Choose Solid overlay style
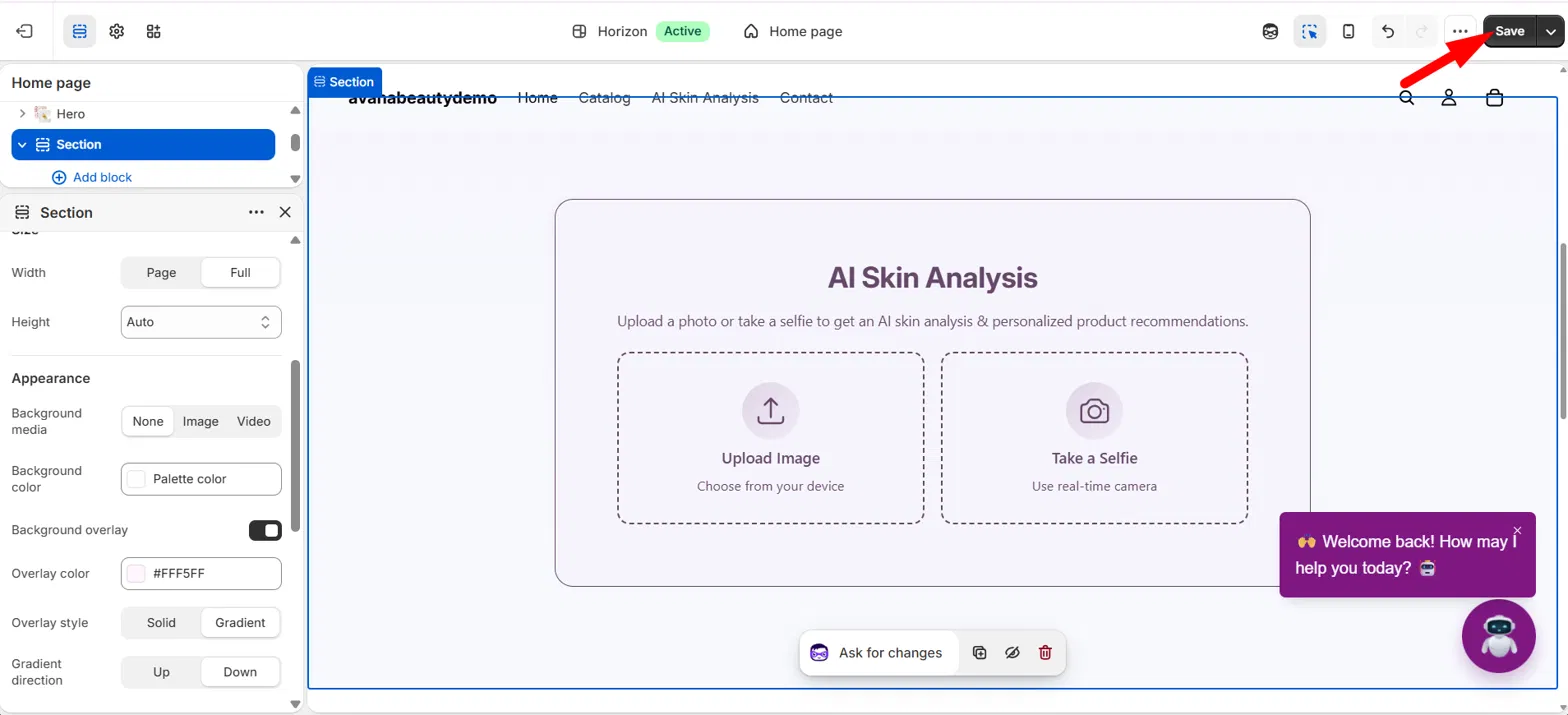 point(161,622)
